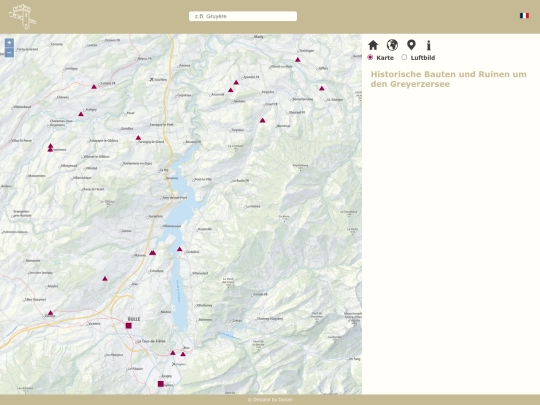This screenshot has height=405, width=540.
Task: Click the Marly label at map top
Action: pyautogui.click(x=258, y=37)
